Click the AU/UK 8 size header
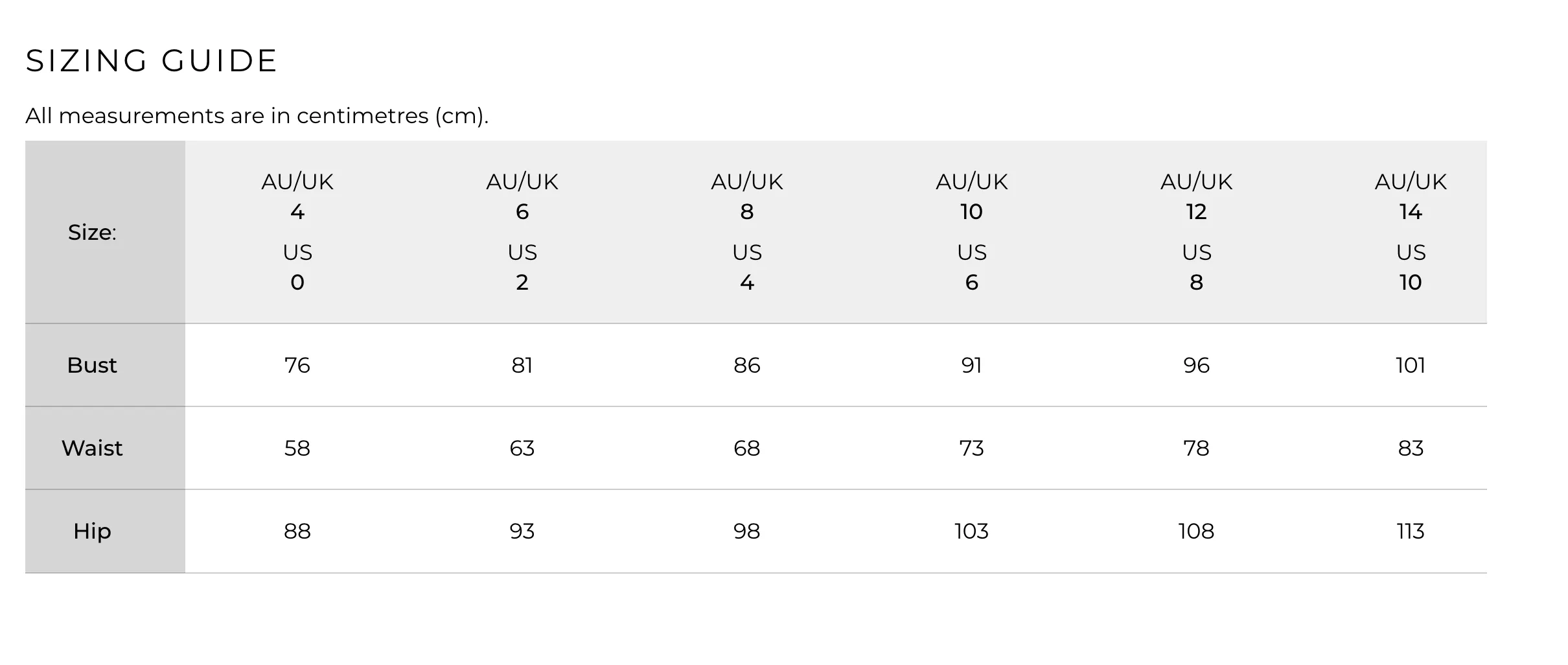 747,231
